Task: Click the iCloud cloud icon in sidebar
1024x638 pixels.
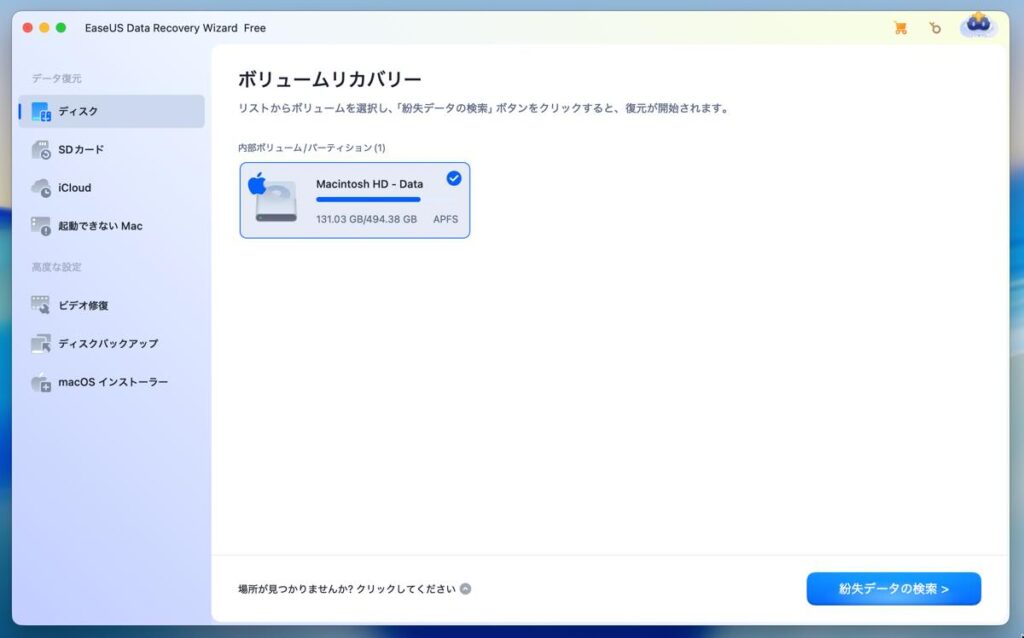Action: (x=41, y=188)
